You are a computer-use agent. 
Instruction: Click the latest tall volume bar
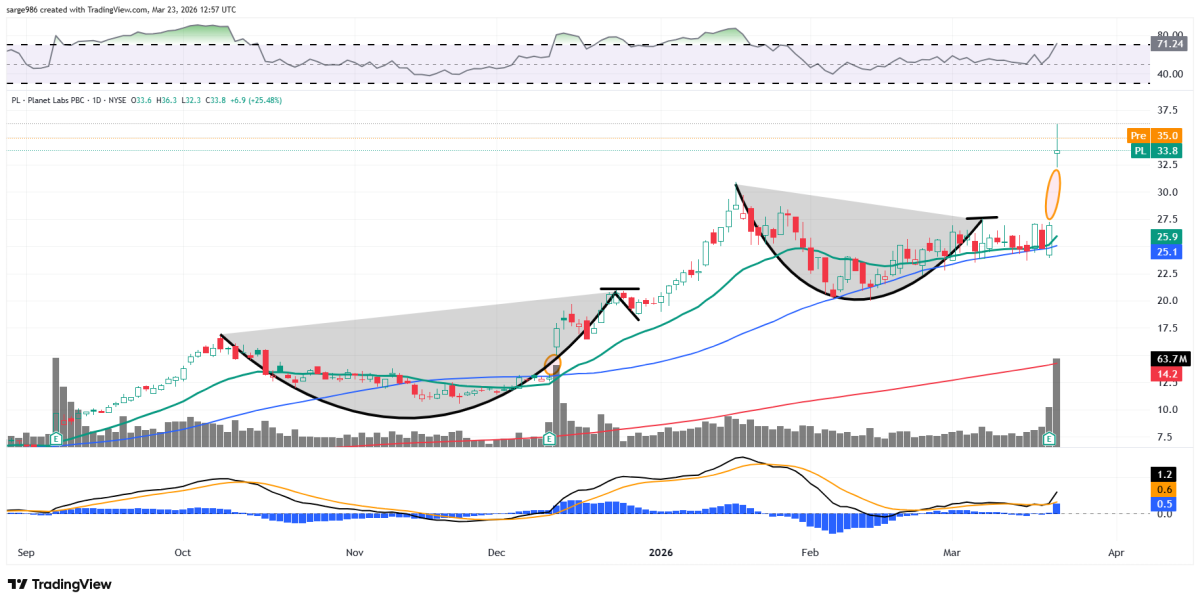[x=1056, y=402]
